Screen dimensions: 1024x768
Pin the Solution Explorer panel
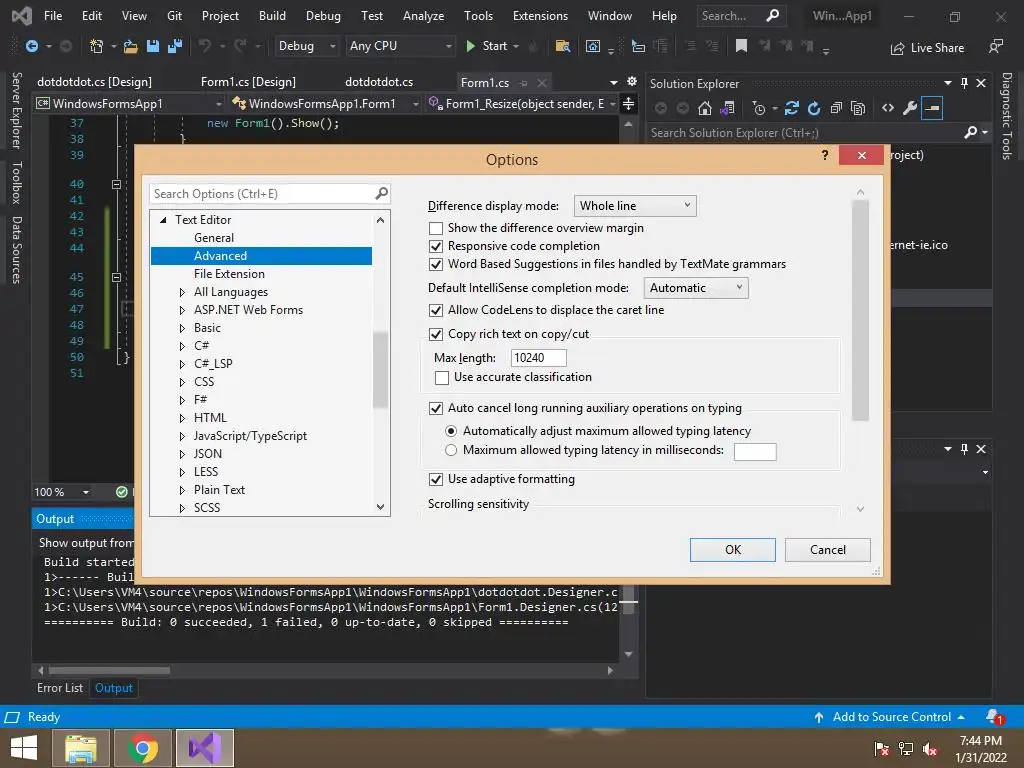click(x=965, y=83)
